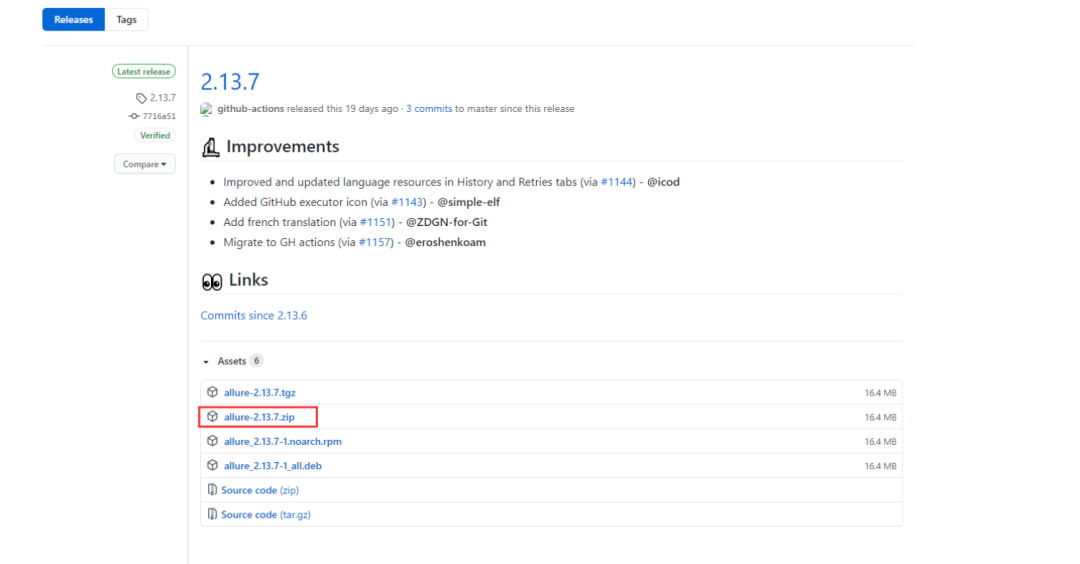Open the @eroshenkoam profile mention
Screen dimensions: 1080x564
[445, 242]
